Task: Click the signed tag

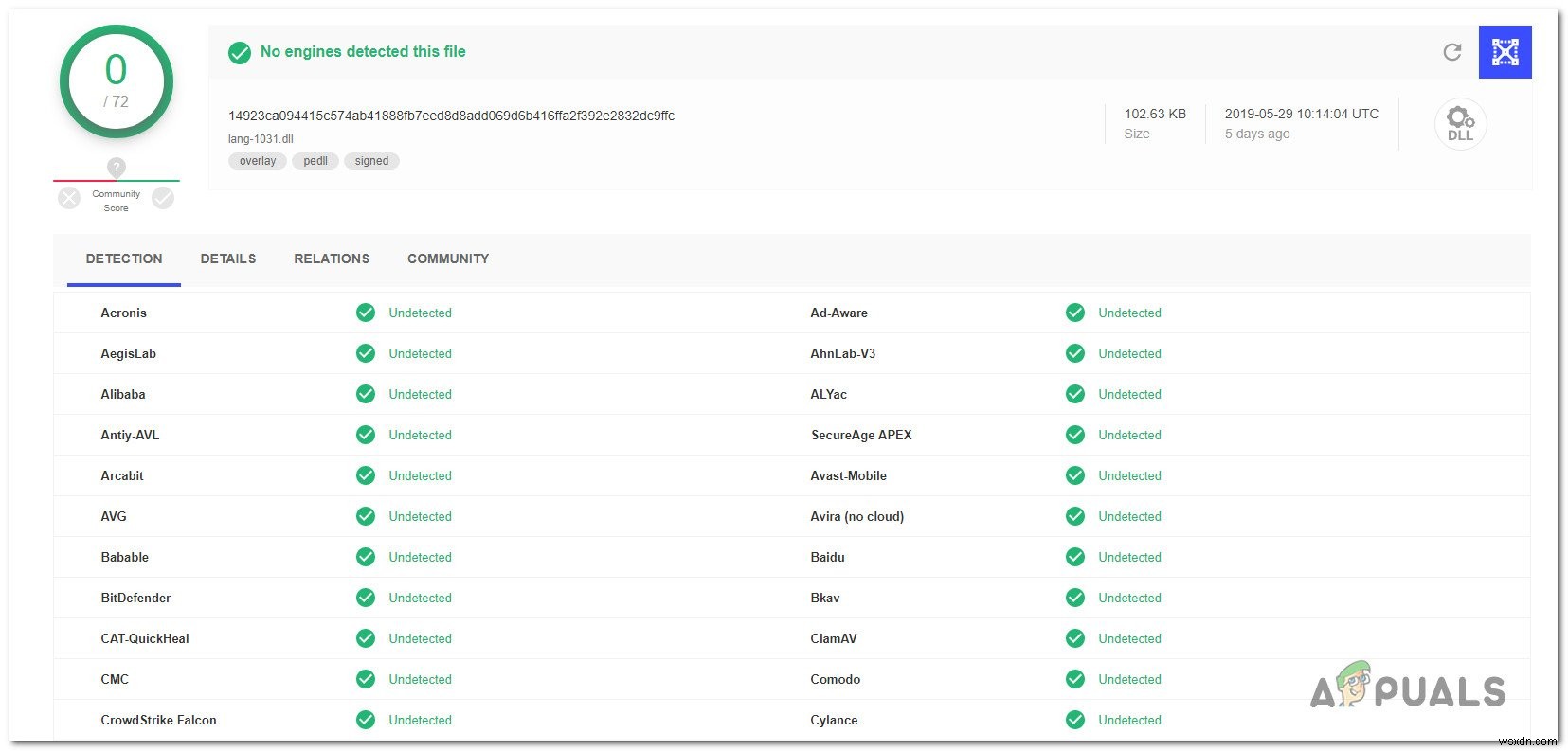Action: pos(371,161)
